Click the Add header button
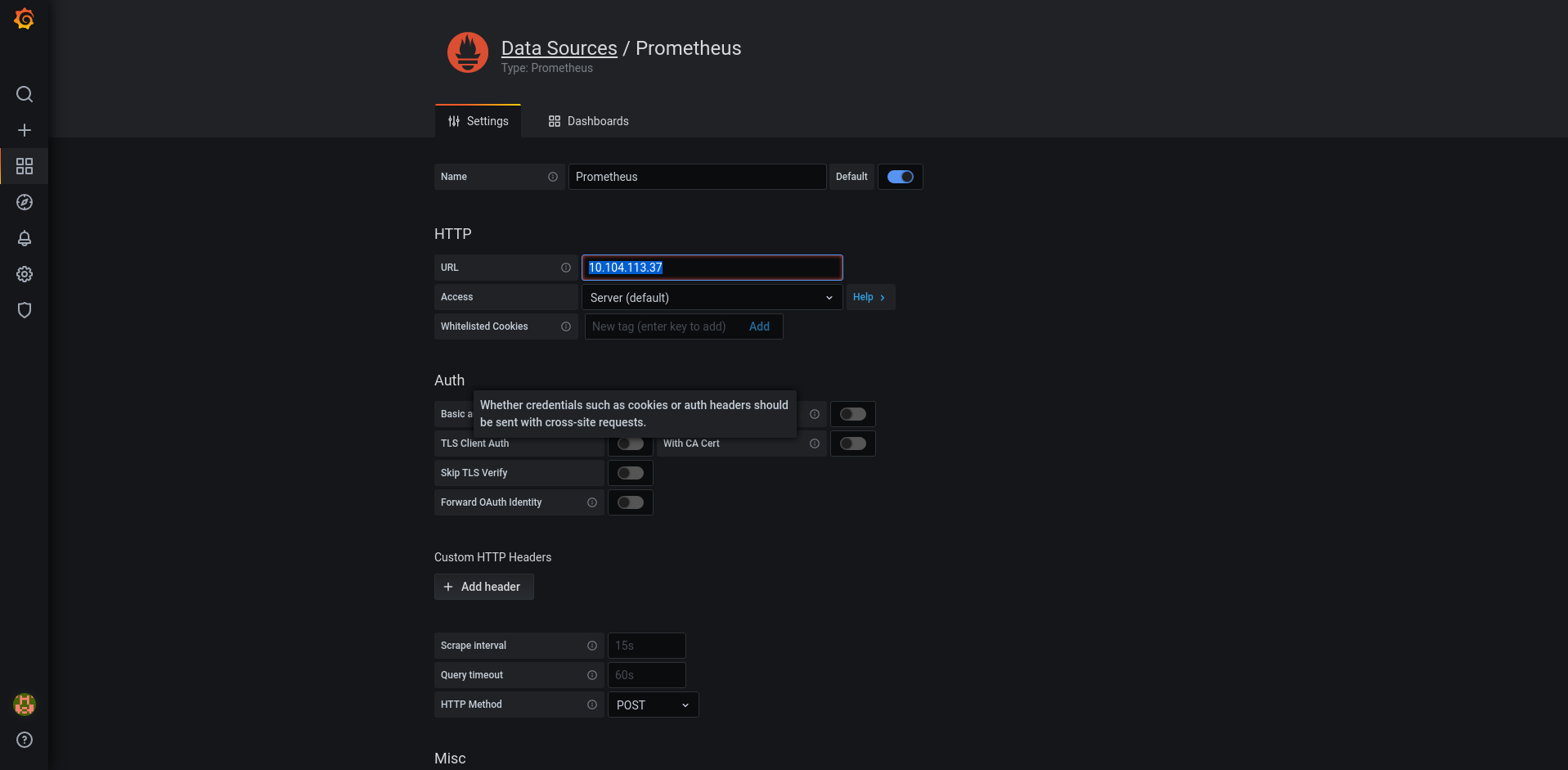Screen dimensions: 1568x770 (484, 587)
